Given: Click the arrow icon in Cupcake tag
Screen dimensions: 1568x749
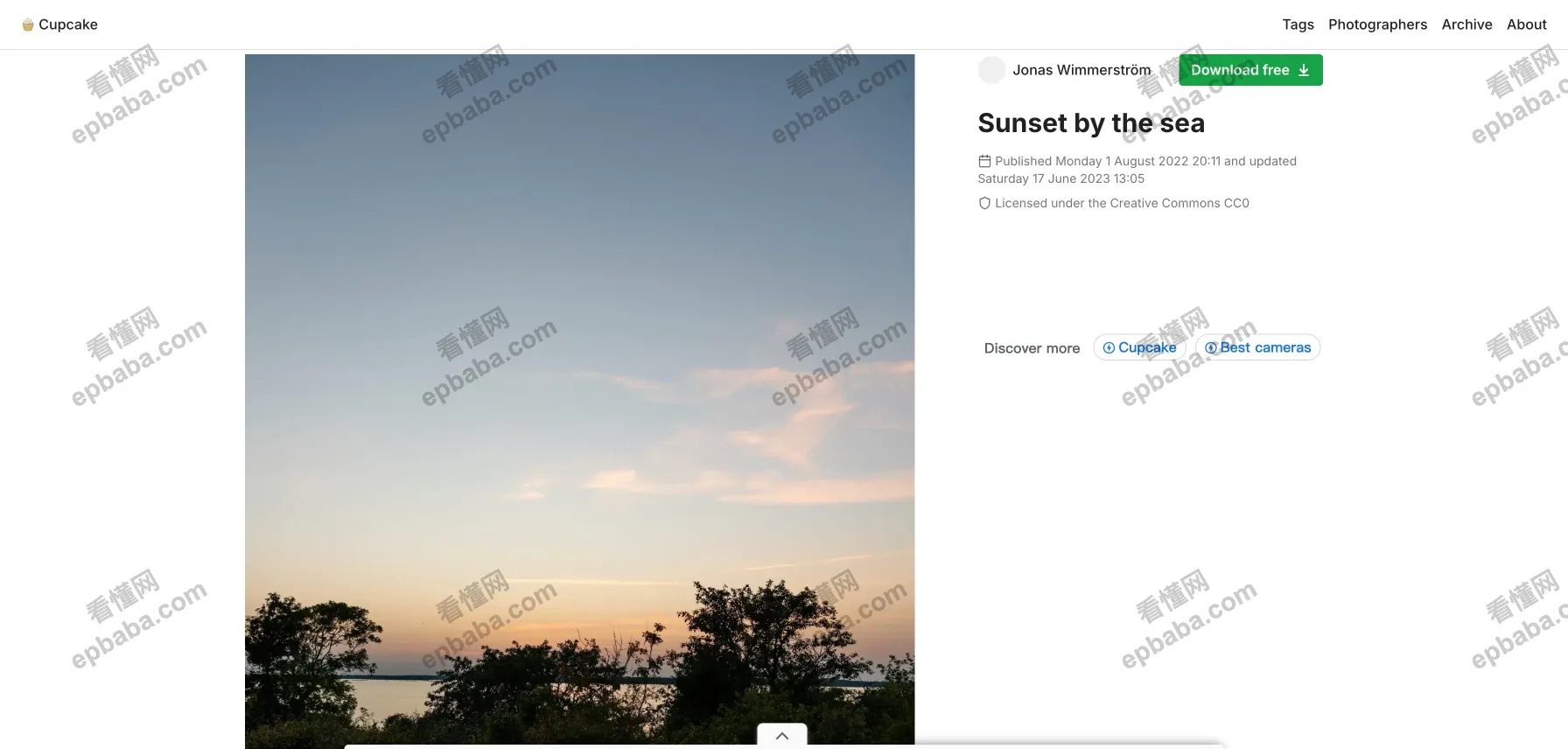Looking at the screenshot, I should point(1109,347).
